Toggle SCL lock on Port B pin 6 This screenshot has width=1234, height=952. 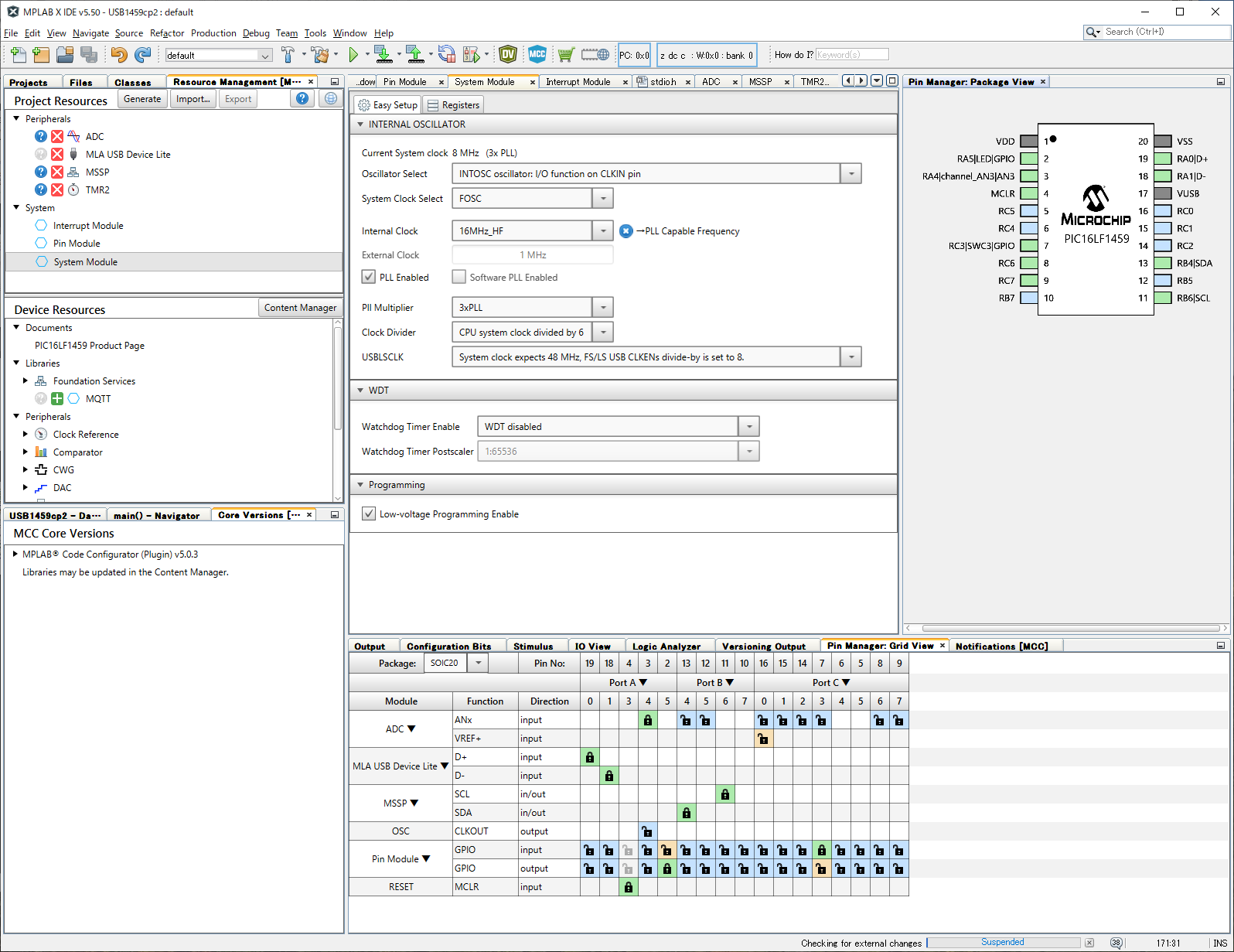click(x=725, y=794)
